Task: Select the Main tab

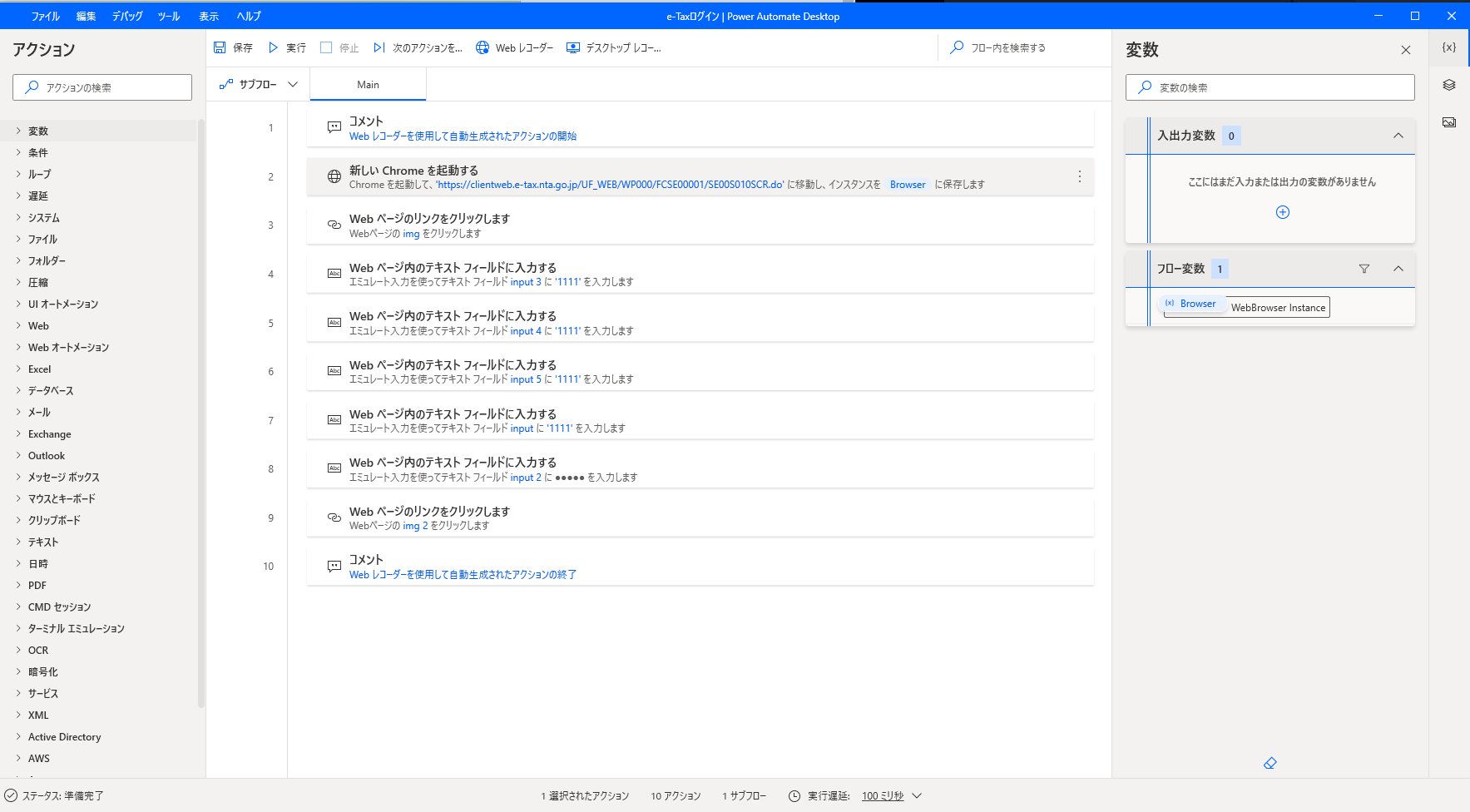Action: (x=368, y=85)
